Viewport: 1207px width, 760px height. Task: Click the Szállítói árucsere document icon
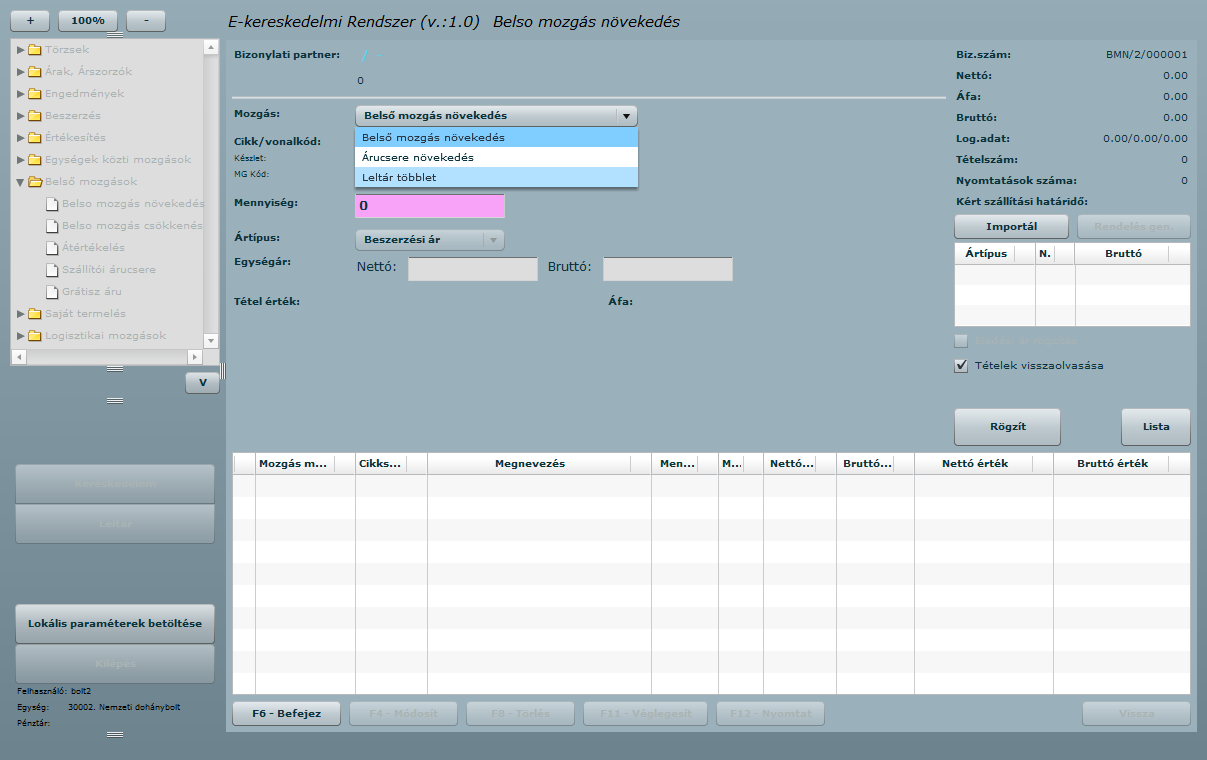(x=53, y=269)
